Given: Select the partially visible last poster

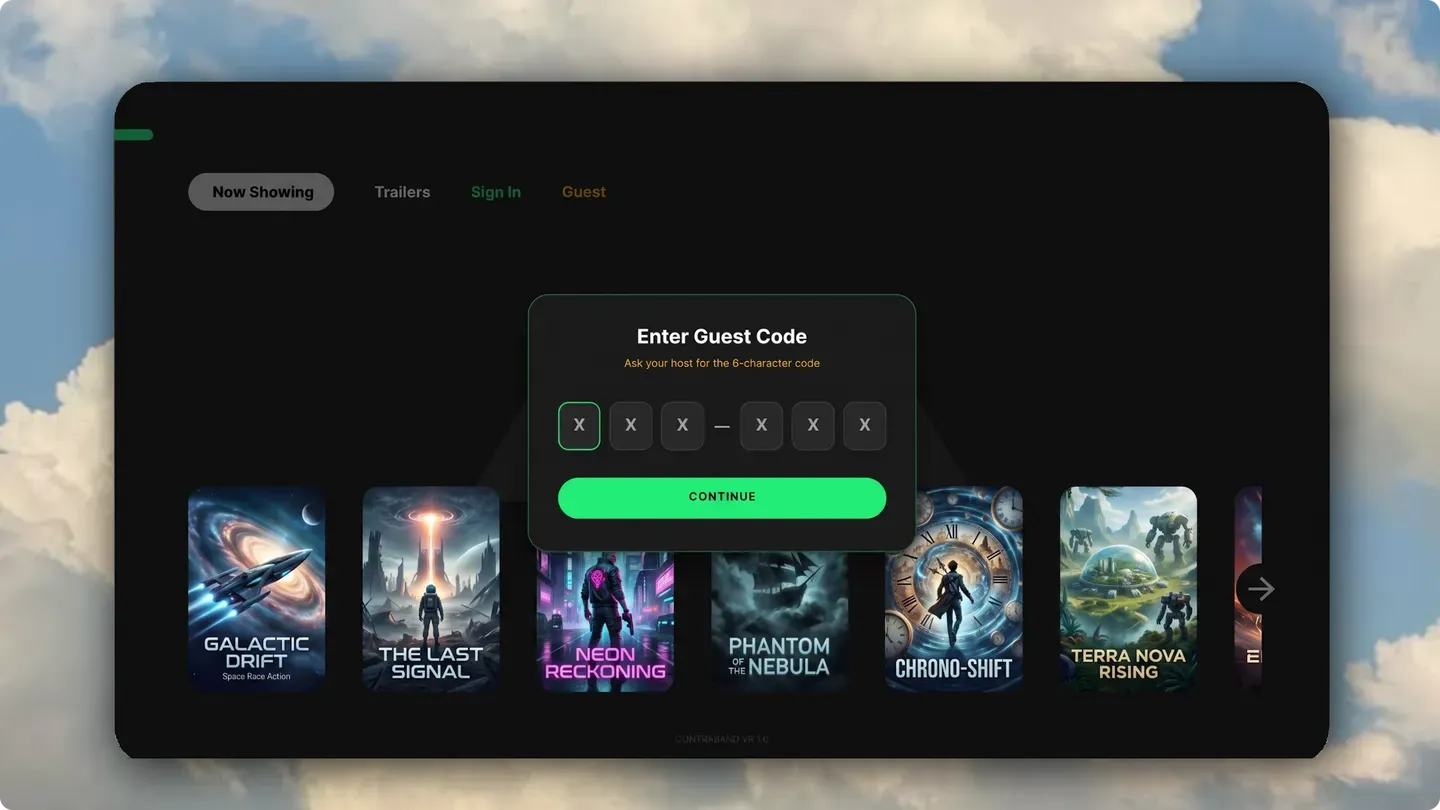Looking at the screenshot, I should coord(1247,589).
